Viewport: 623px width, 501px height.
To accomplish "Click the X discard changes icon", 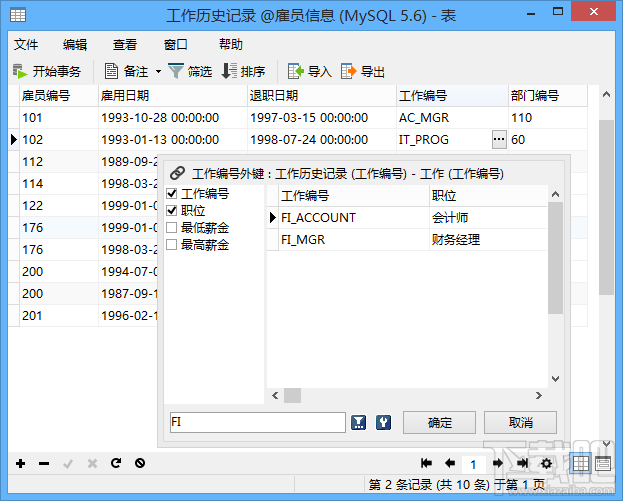I will point(92,463).
